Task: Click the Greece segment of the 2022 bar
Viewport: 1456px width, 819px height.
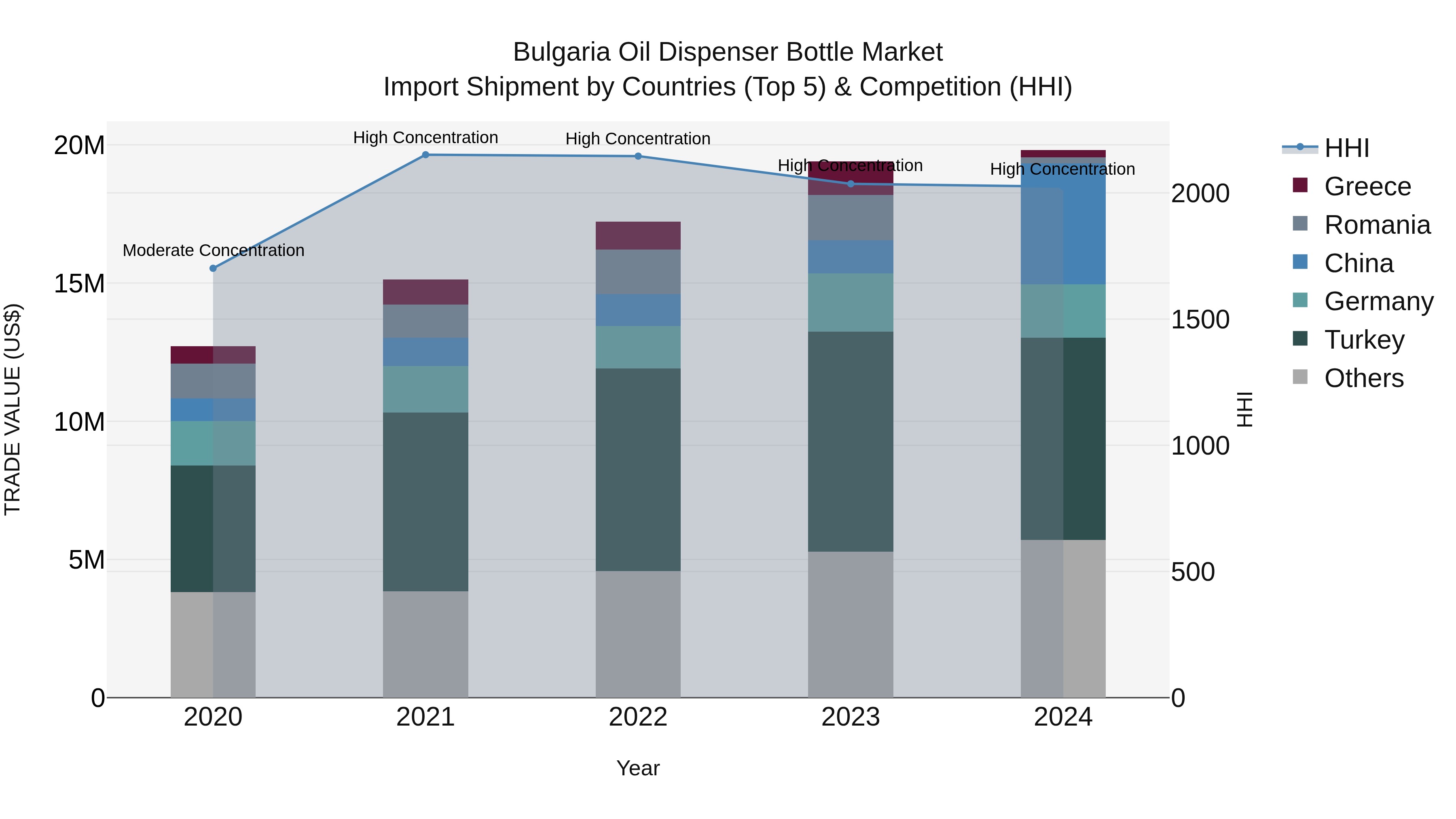Action: 638,236
